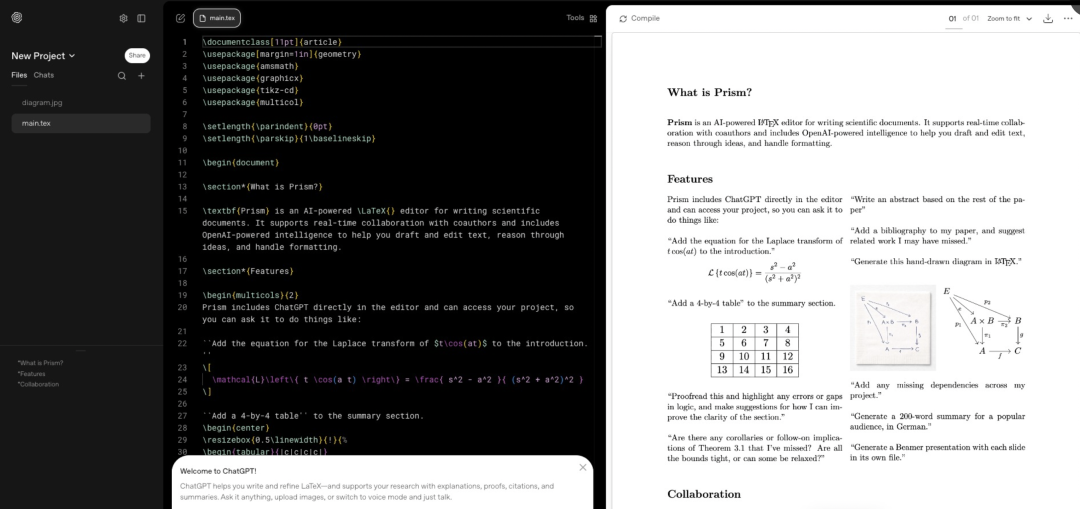Expand the New Project dropdown
1080x509 pixels.
click(x=44, y=56)
